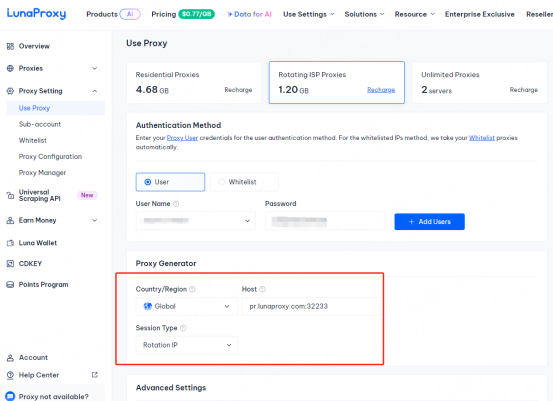
Task: Click the Account person icon
Action: tap(10, 358)
